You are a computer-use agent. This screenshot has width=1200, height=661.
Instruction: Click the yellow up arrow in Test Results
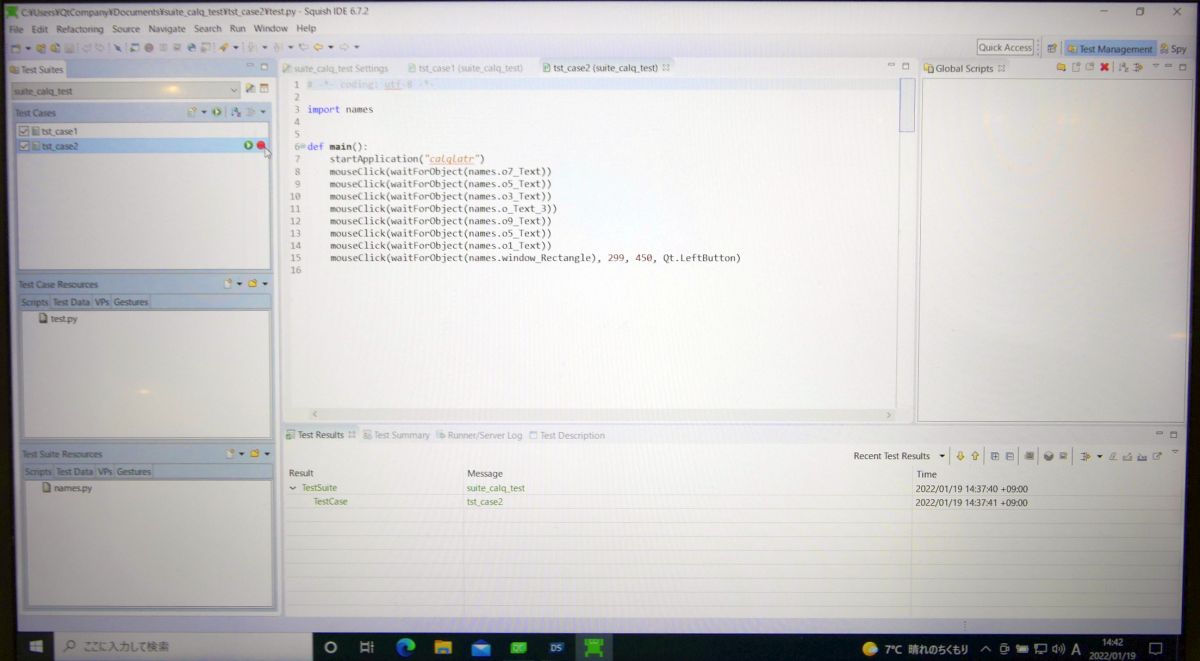point(975,456)
